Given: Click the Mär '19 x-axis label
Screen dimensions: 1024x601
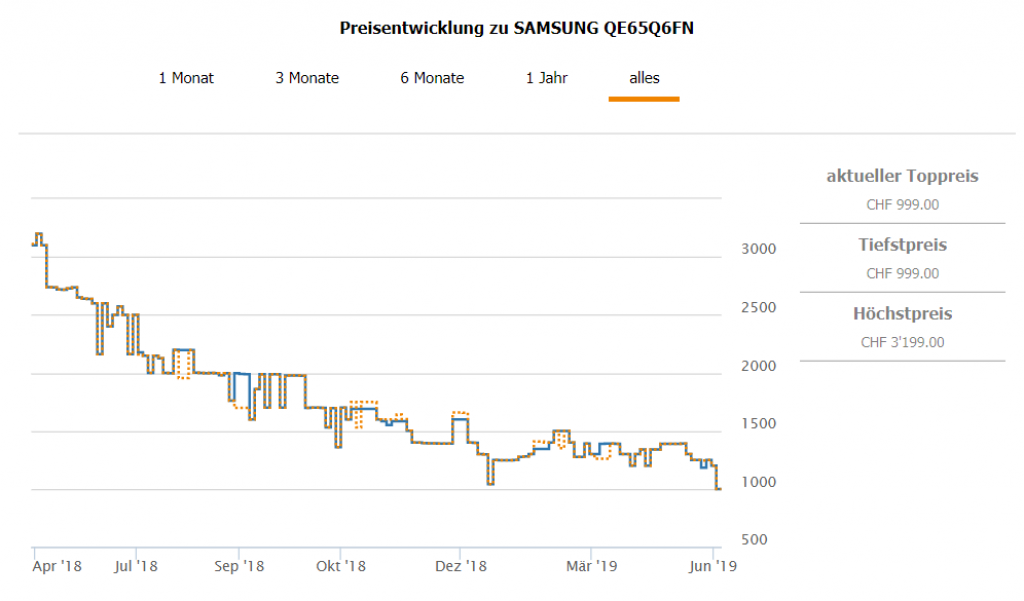Looking at the screenshot, I should tap(592, 567).
